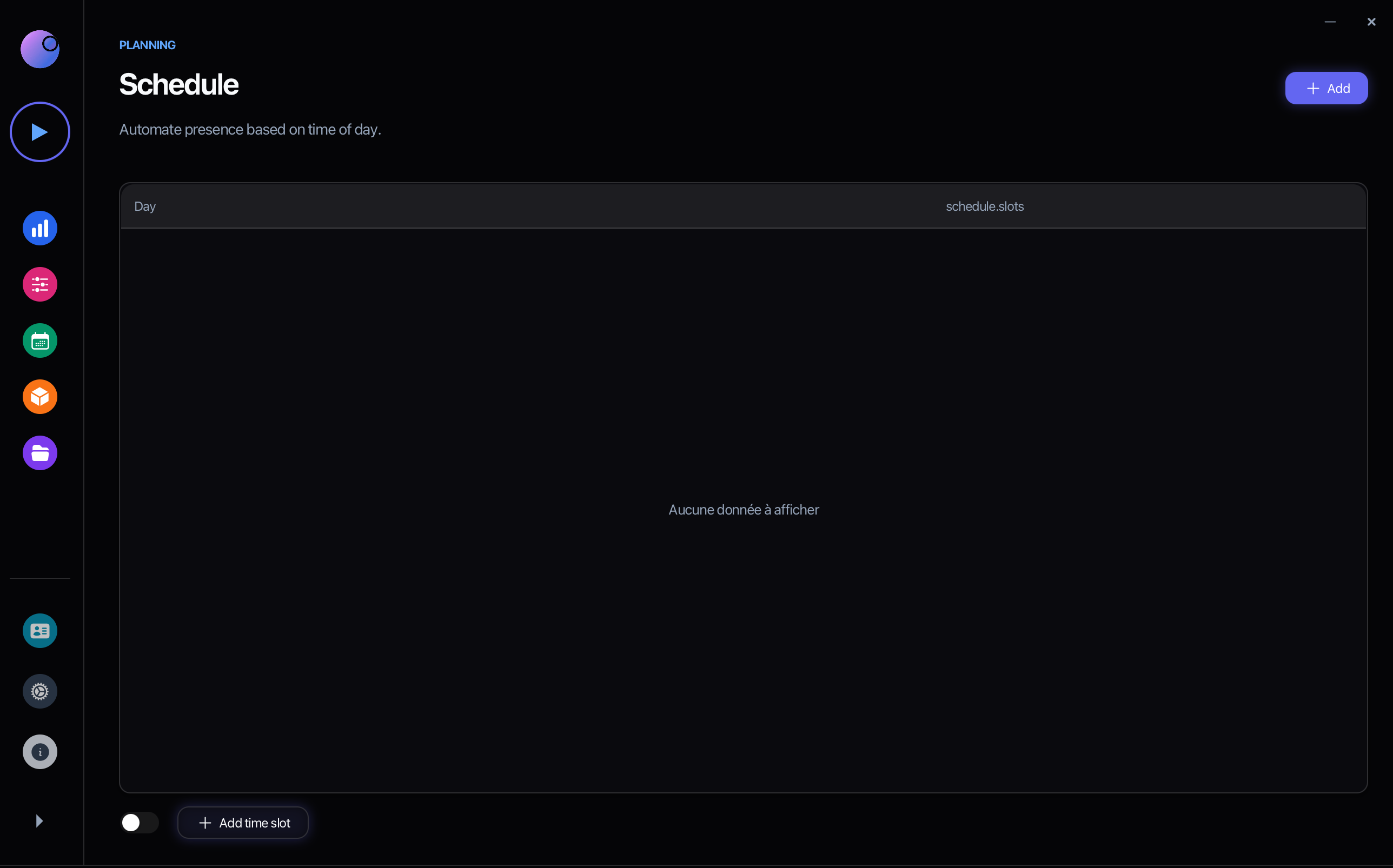Close the application window
This screenshot has width=1393, height=868.
coord(1371,22)
